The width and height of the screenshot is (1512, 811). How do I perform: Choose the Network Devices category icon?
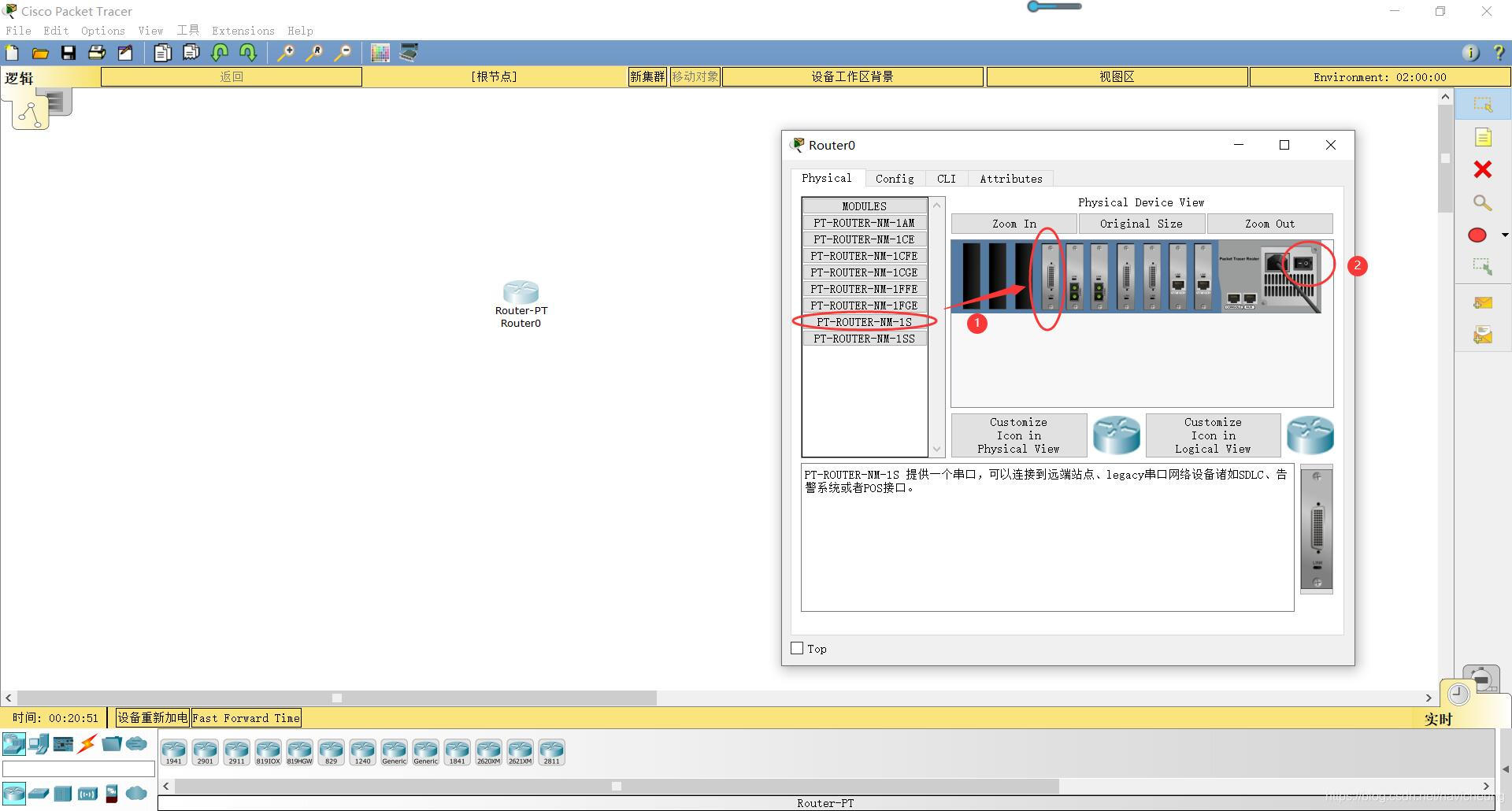13,743
